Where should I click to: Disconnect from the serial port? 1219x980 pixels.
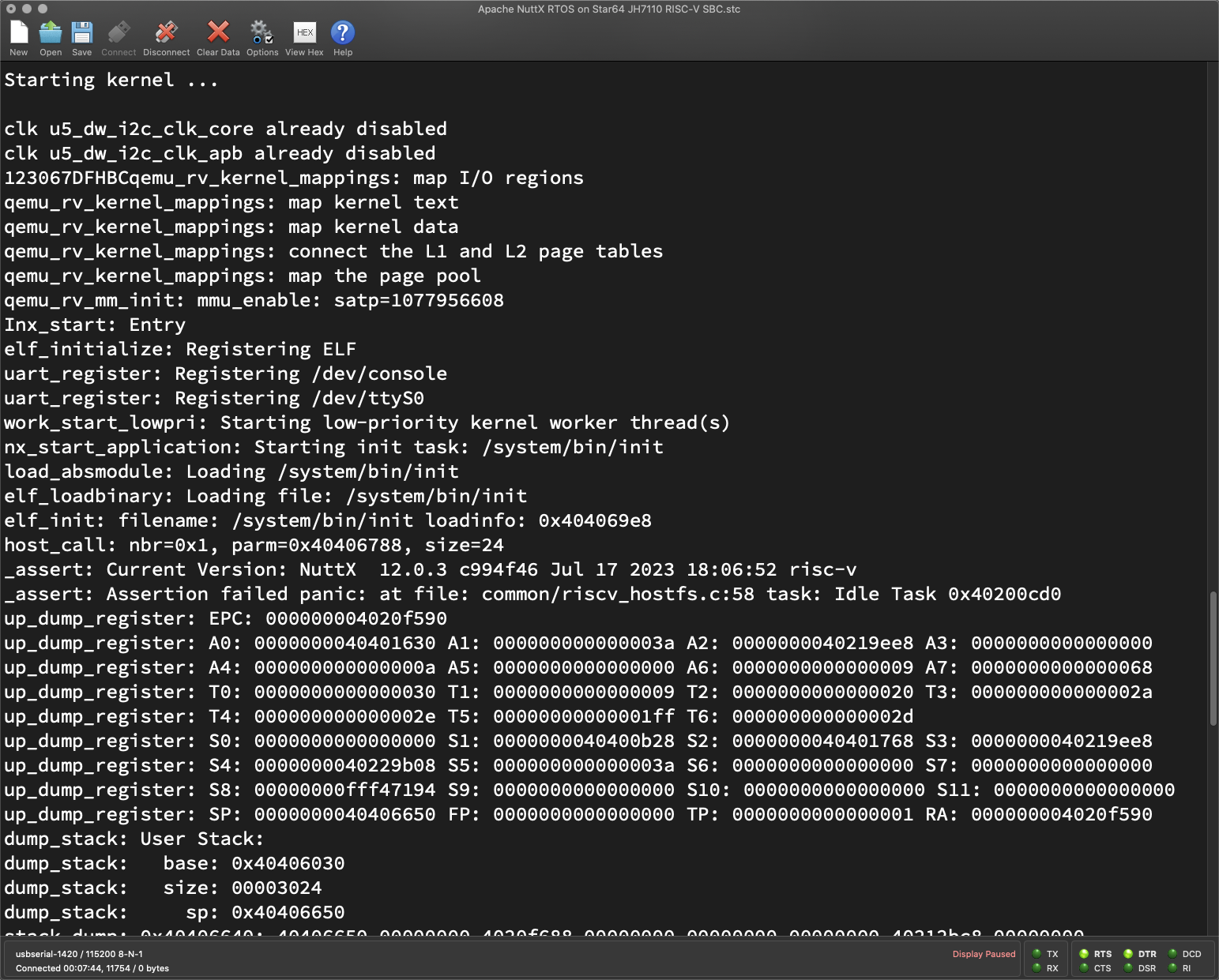(166, 36)
